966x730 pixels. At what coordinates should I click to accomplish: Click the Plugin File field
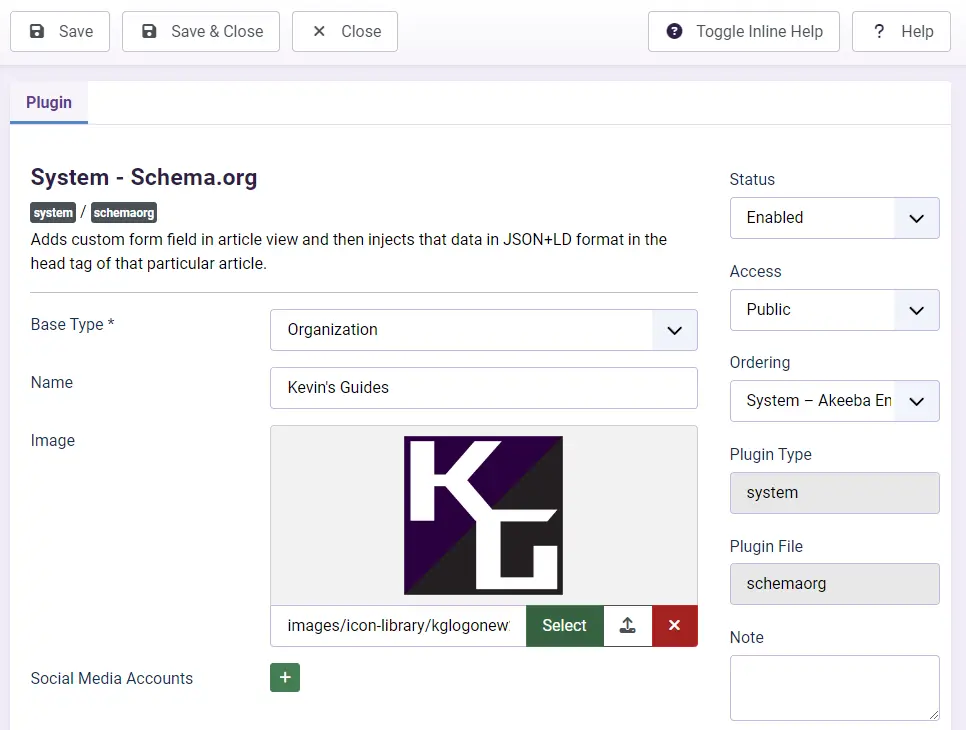[834, 584]
